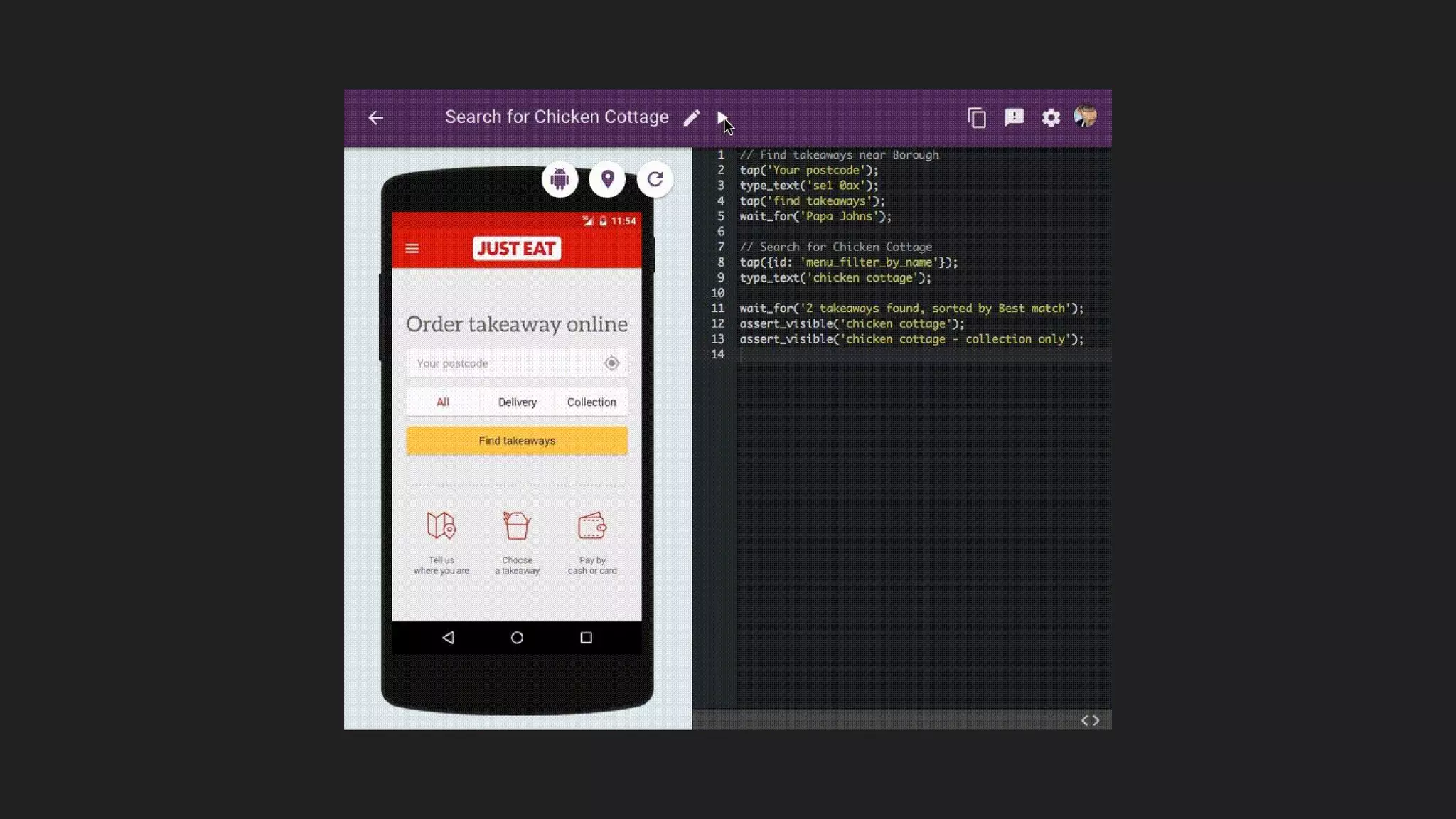Open settings with the gear icon

click(x=1051, y=118)
